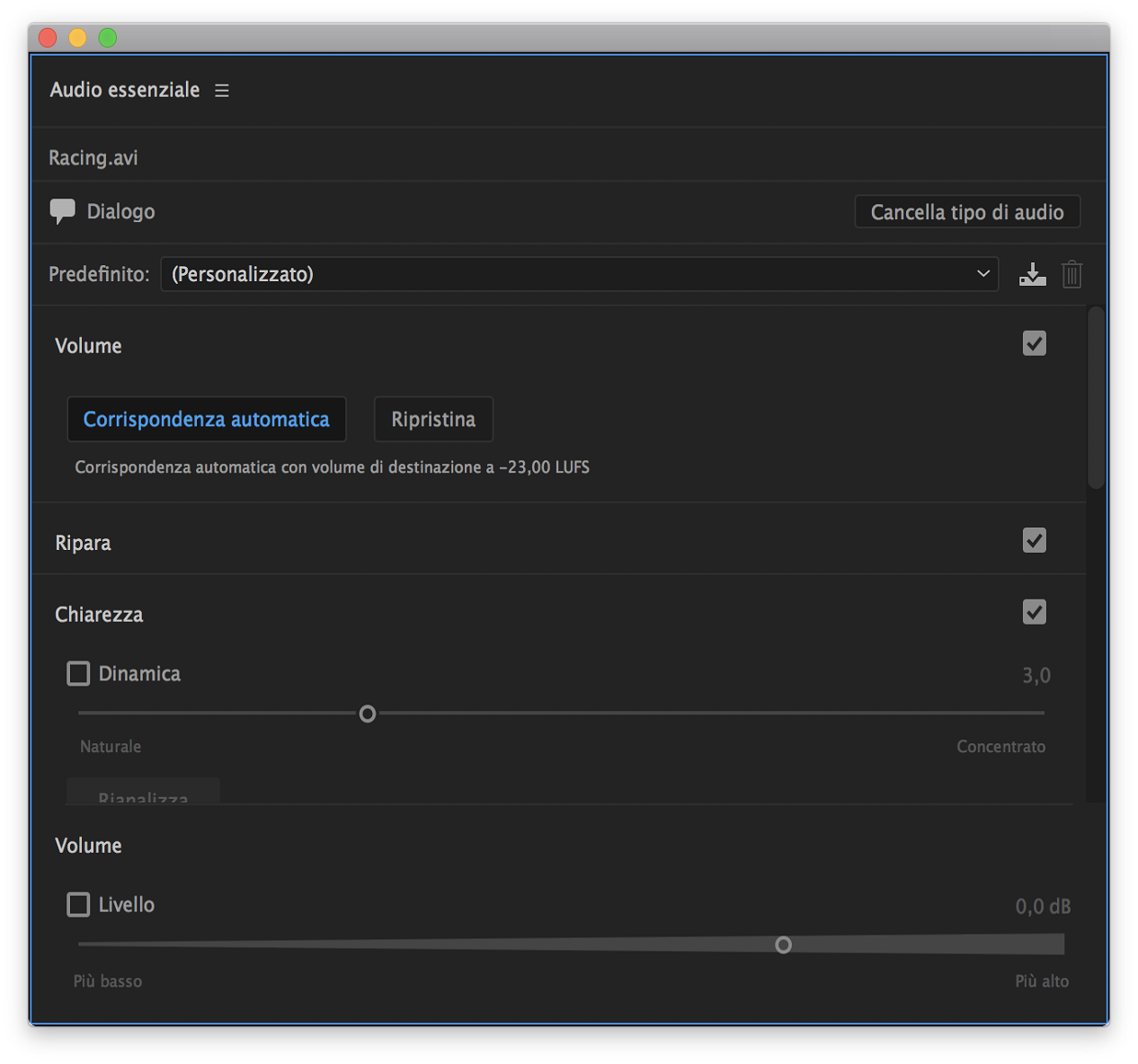Click Cancella tipo di audio button
This screenshot has width=1138, height=1064.
[967, 212]
